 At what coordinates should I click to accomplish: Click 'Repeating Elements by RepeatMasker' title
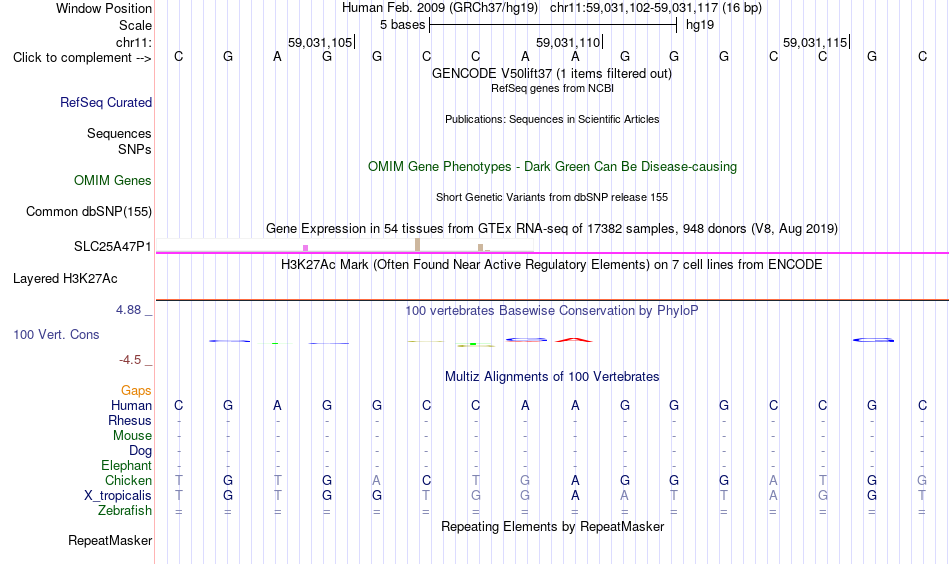pos(552,526)
